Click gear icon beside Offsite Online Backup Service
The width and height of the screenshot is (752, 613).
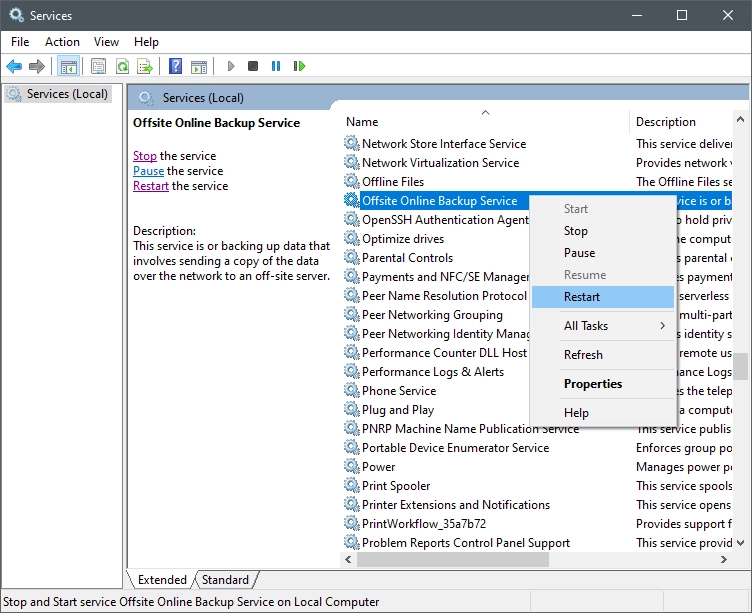[x=352, y=200]
